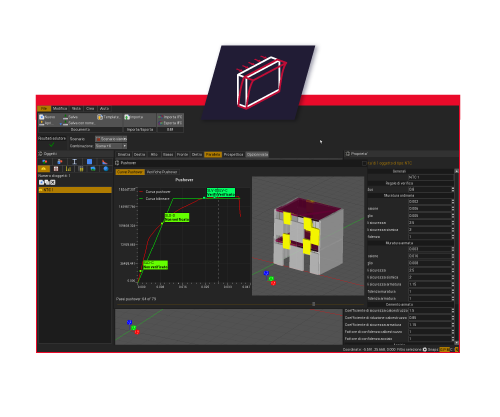Click the Importa IFC icon
Image resolution: width=500 pixels, height=417 pixels.
tap(161, 117)
